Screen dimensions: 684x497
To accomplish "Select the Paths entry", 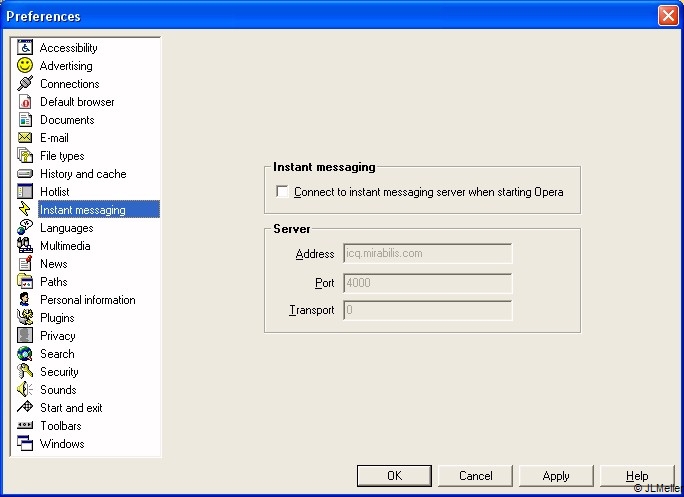I will click(54, 282).
